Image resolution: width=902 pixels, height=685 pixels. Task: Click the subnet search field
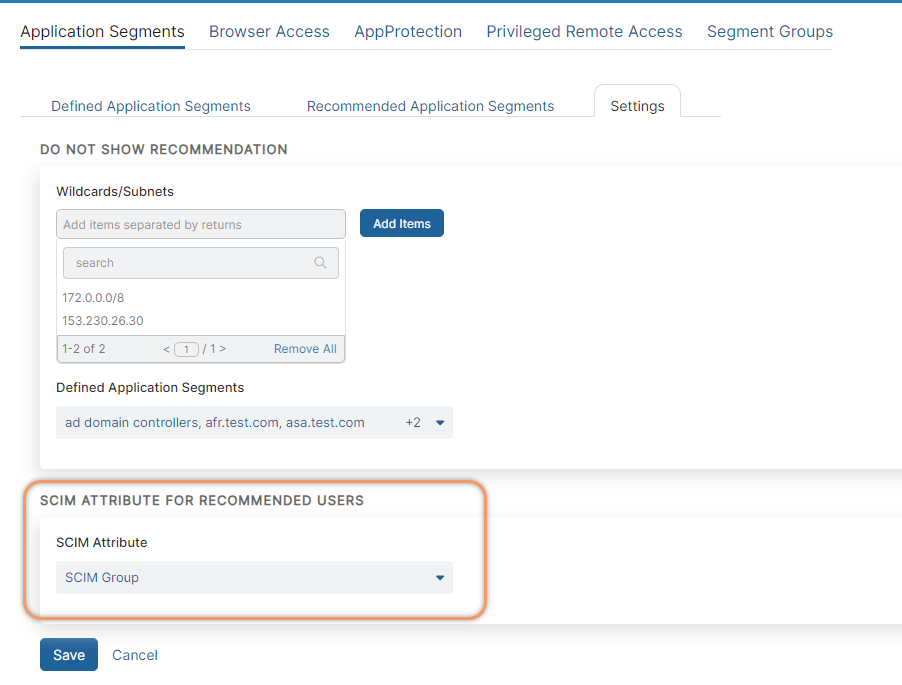190,263
